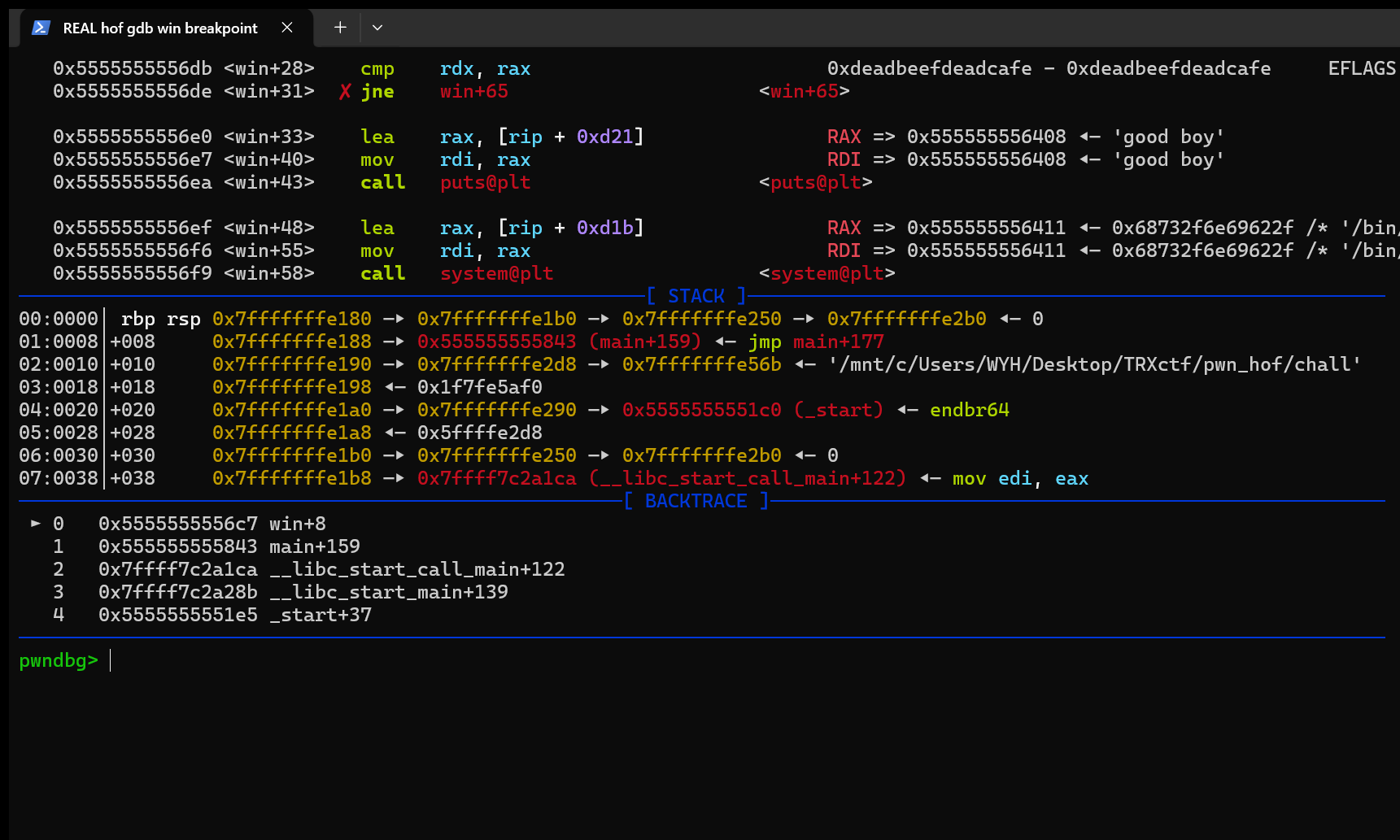The height and width of the screenshot is (840, 1400).
Task: Click the 'good boy' string on the RDI line at win+40
Action: (x=1168, y=160)
